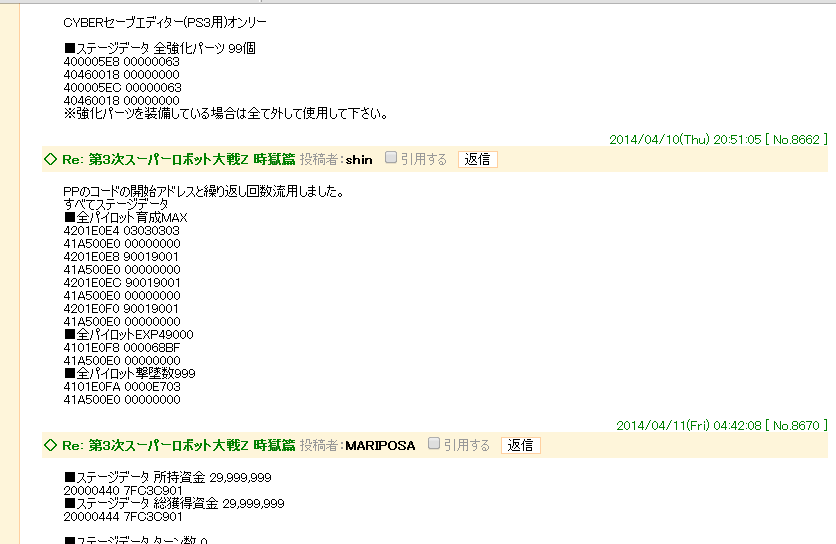Open MARIPOSA's post title Re: 第3次スーパーロボット大戦Z

pos(179,445)
